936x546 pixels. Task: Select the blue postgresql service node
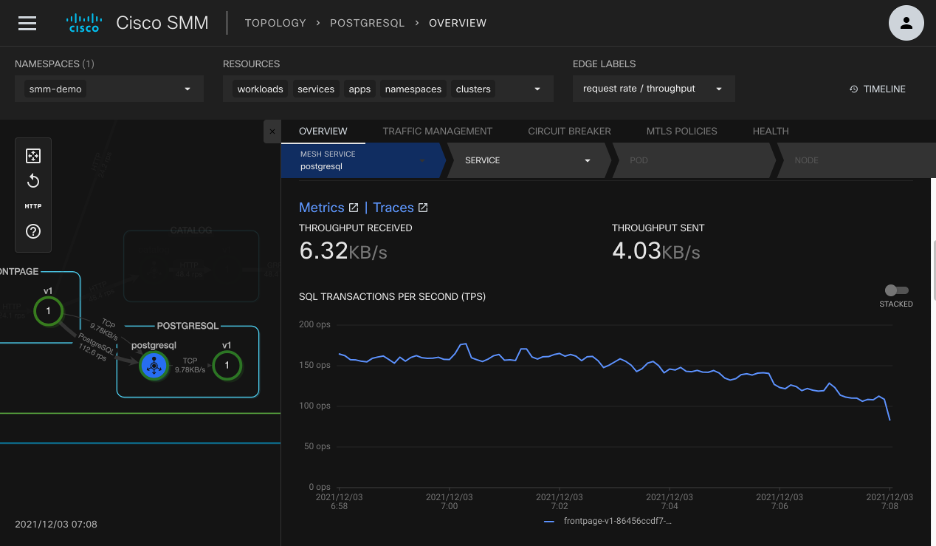[153, 366]
